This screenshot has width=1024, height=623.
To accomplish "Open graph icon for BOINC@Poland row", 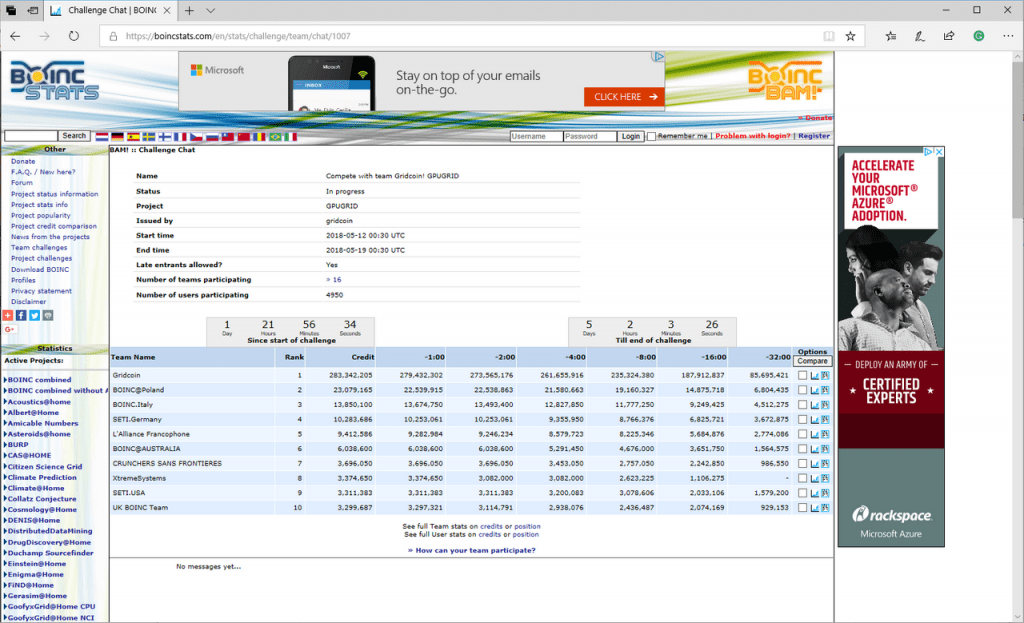I will pos(814,390).
